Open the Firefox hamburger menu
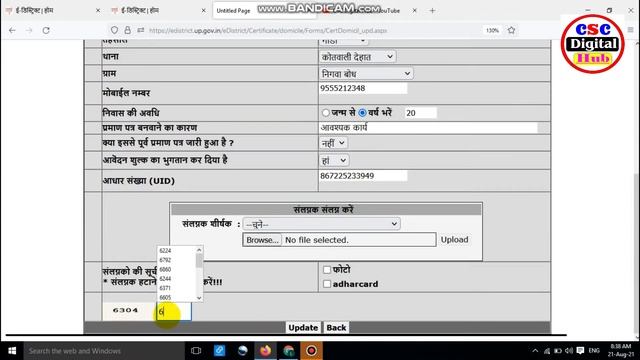The image size is (640, 360). 631,30
